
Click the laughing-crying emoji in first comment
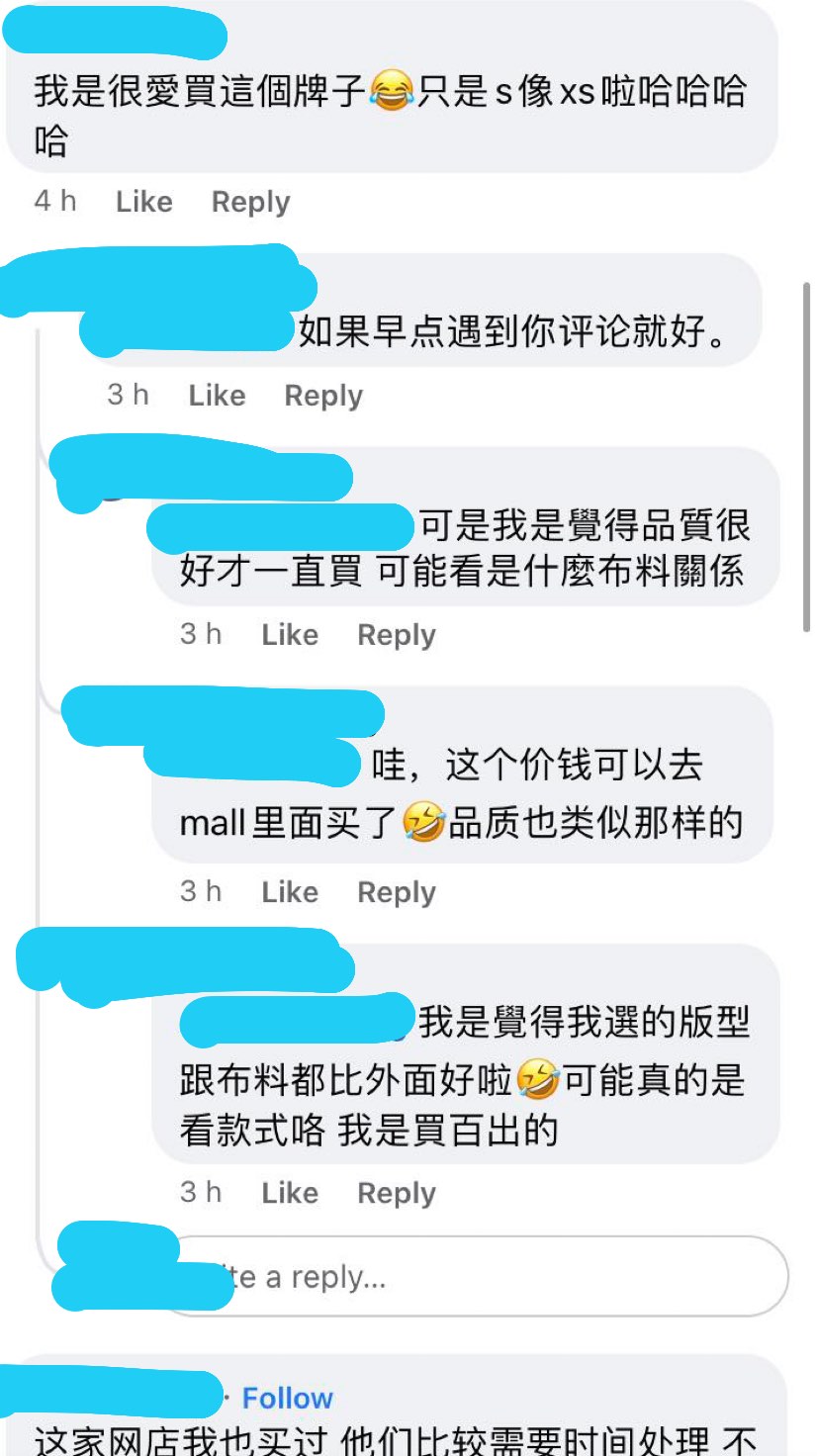tap(391, 92)
